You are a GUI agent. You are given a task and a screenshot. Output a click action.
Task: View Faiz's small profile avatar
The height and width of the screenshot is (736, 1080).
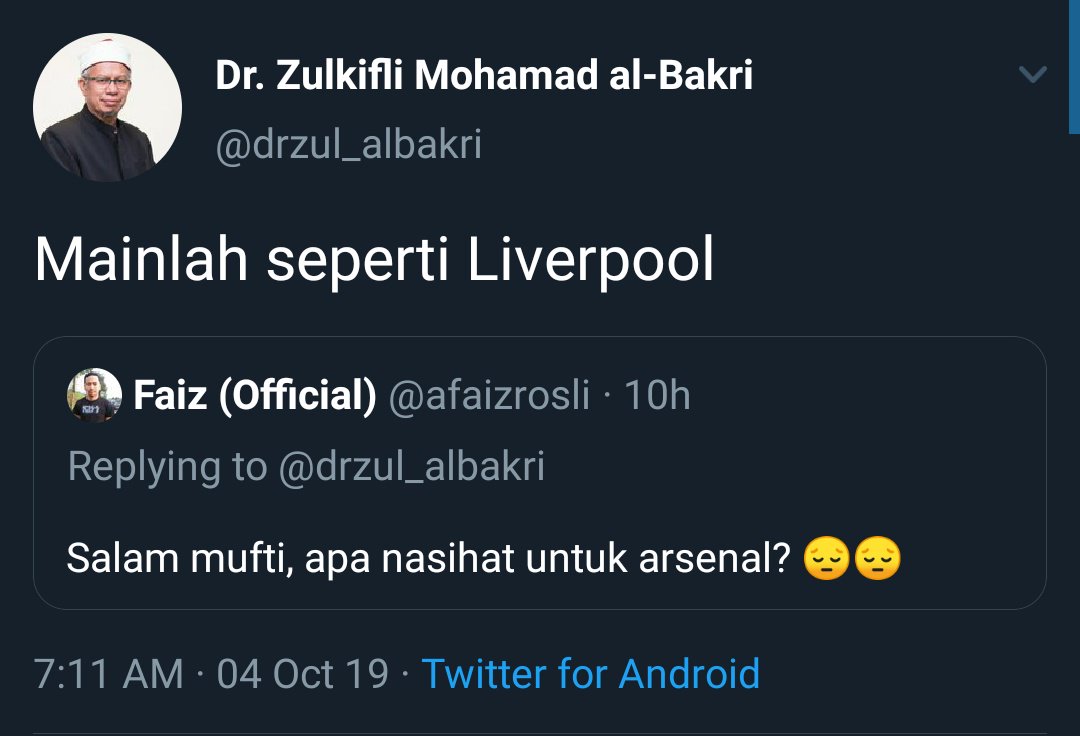click(x=94, y=395)
